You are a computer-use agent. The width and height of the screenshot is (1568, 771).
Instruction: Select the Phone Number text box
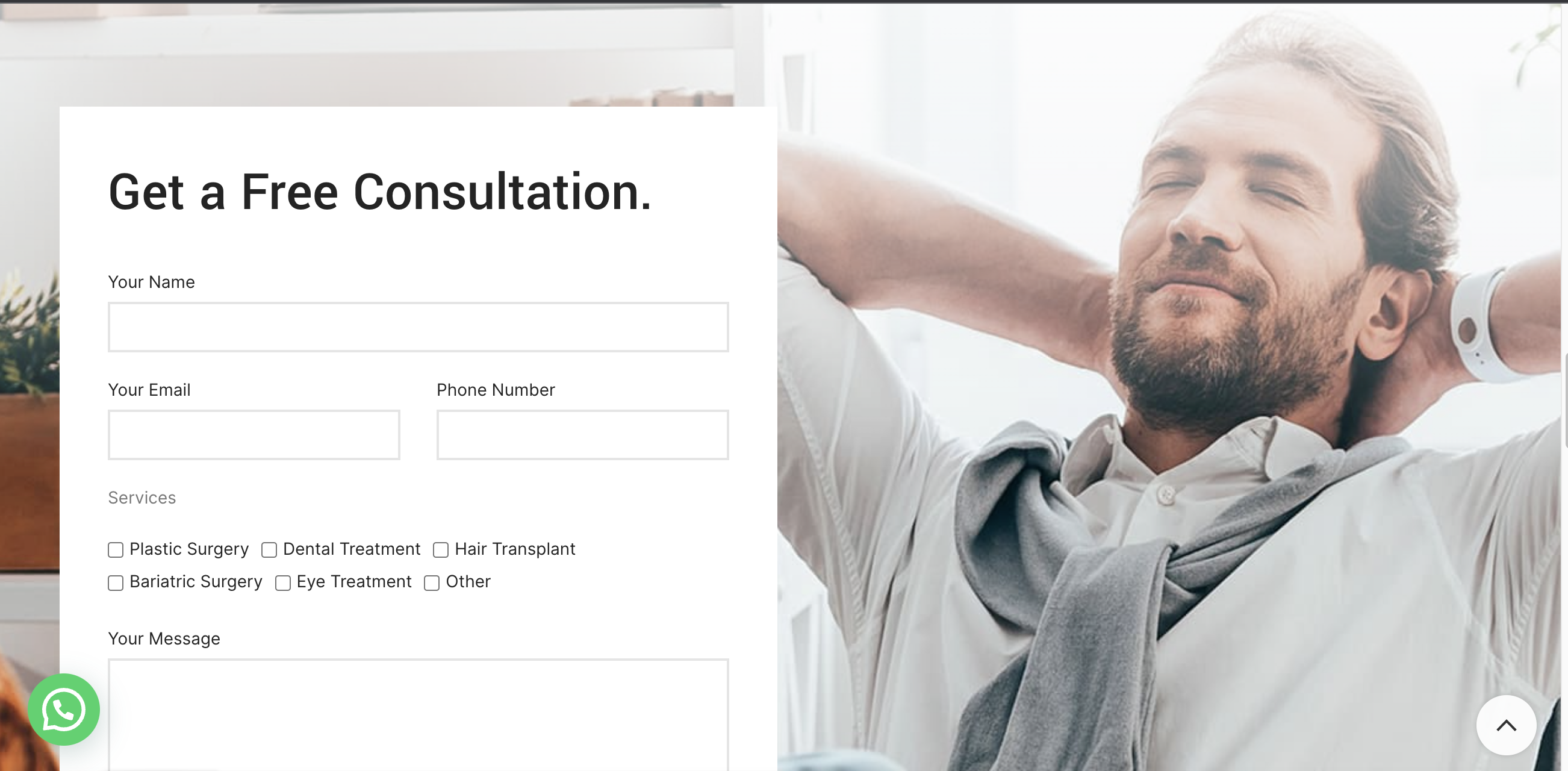pos(582,435)
